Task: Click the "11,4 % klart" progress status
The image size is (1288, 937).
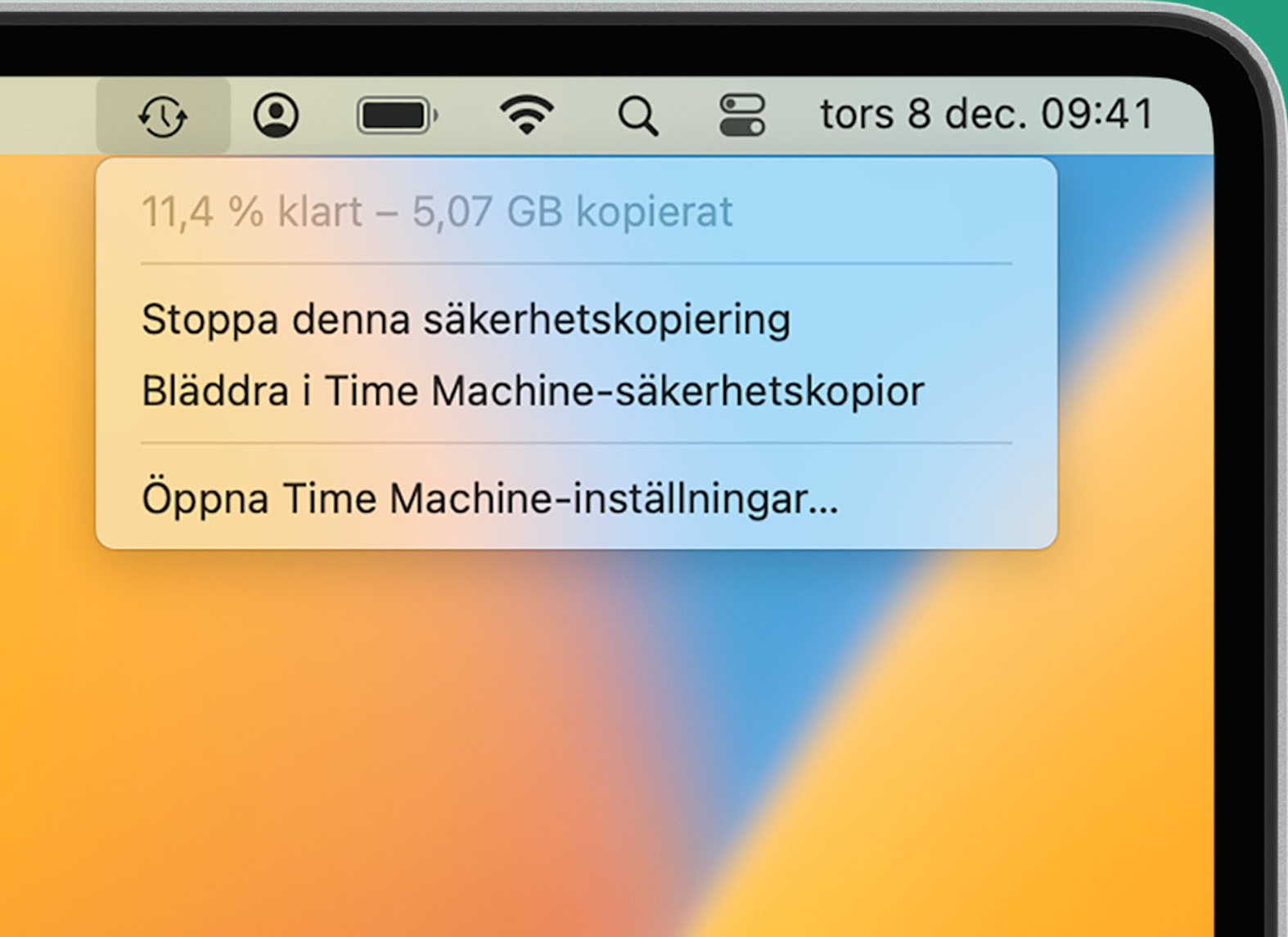Action: pyautogui.click(x=251, y=212)
